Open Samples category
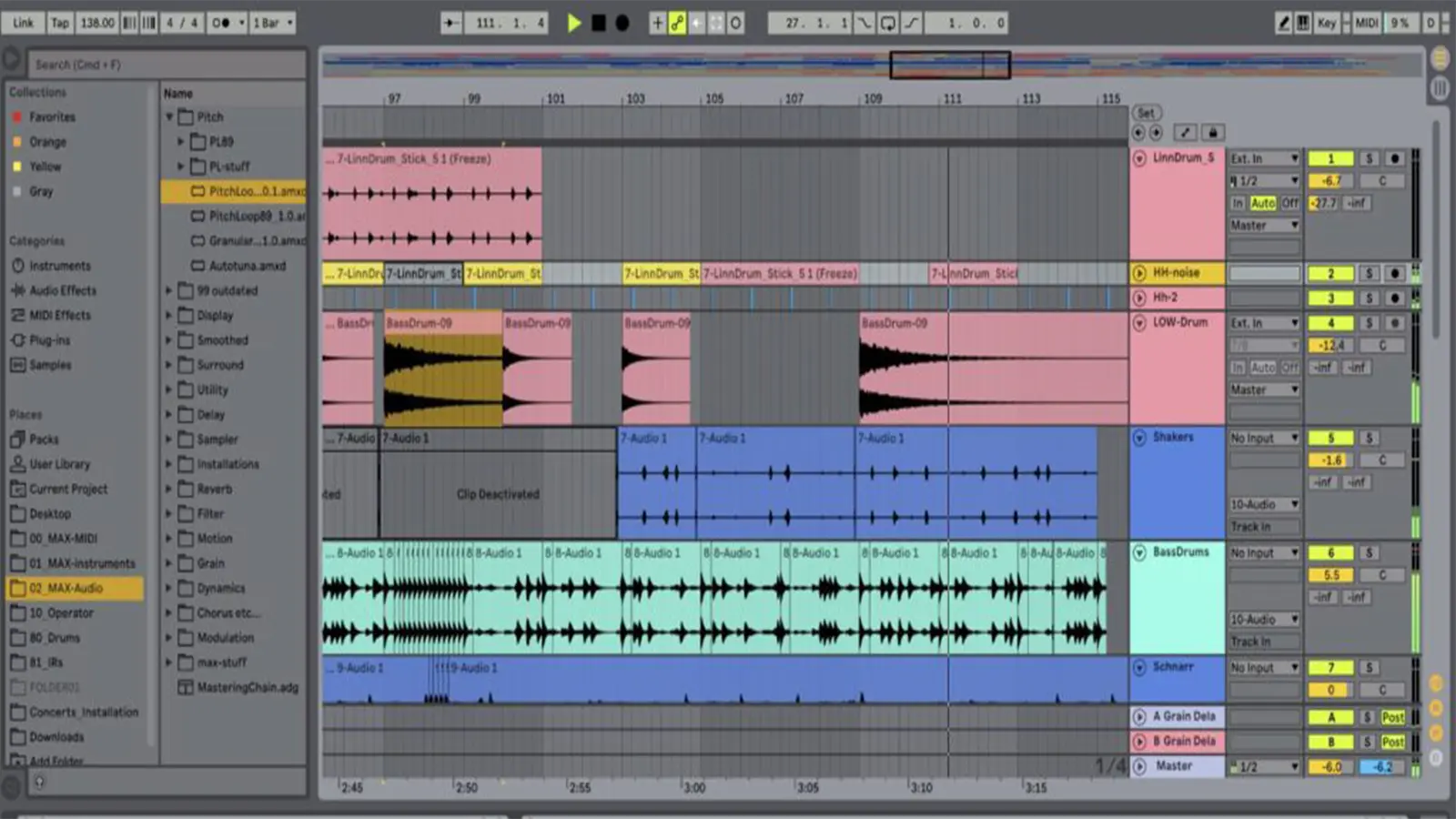This screenshot has height=819, width=1456. coord(50,365)
